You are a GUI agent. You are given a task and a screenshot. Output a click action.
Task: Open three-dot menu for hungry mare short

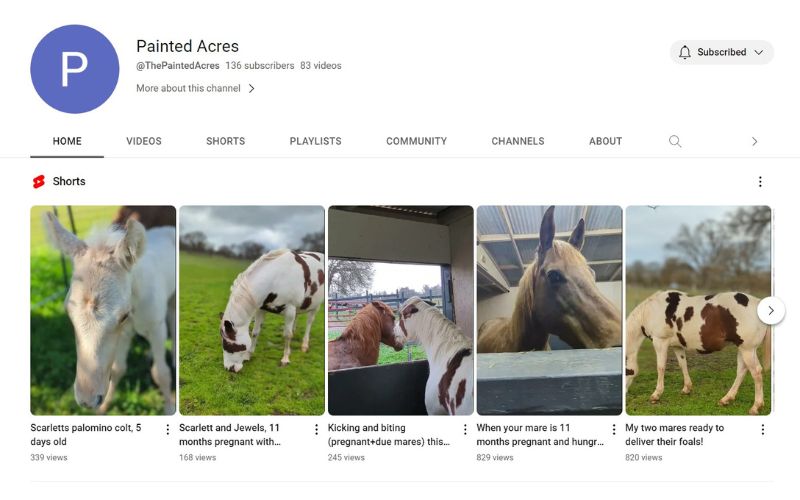point(614,430)
